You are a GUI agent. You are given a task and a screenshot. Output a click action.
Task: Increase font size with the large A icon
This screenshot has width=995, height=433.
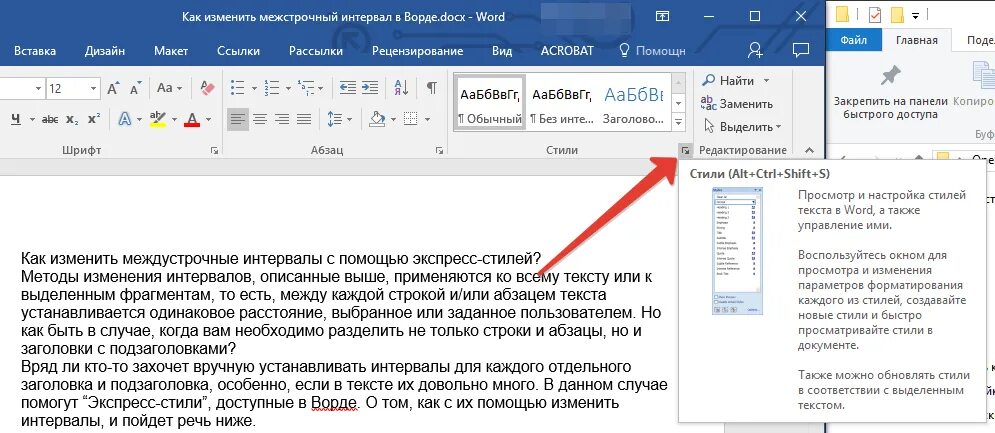tap(113, 88)
